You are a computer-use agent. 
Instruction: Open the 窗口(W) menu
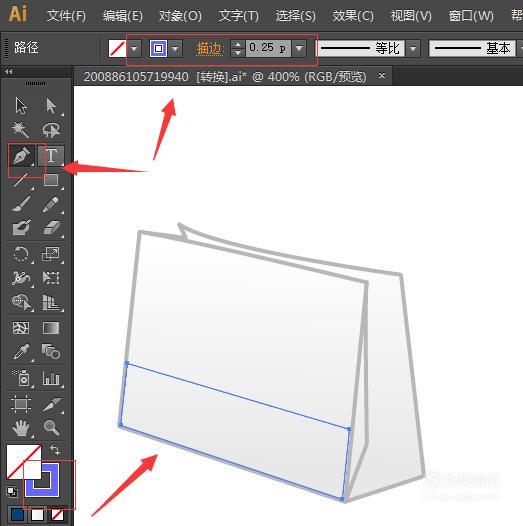click(471, 15)
